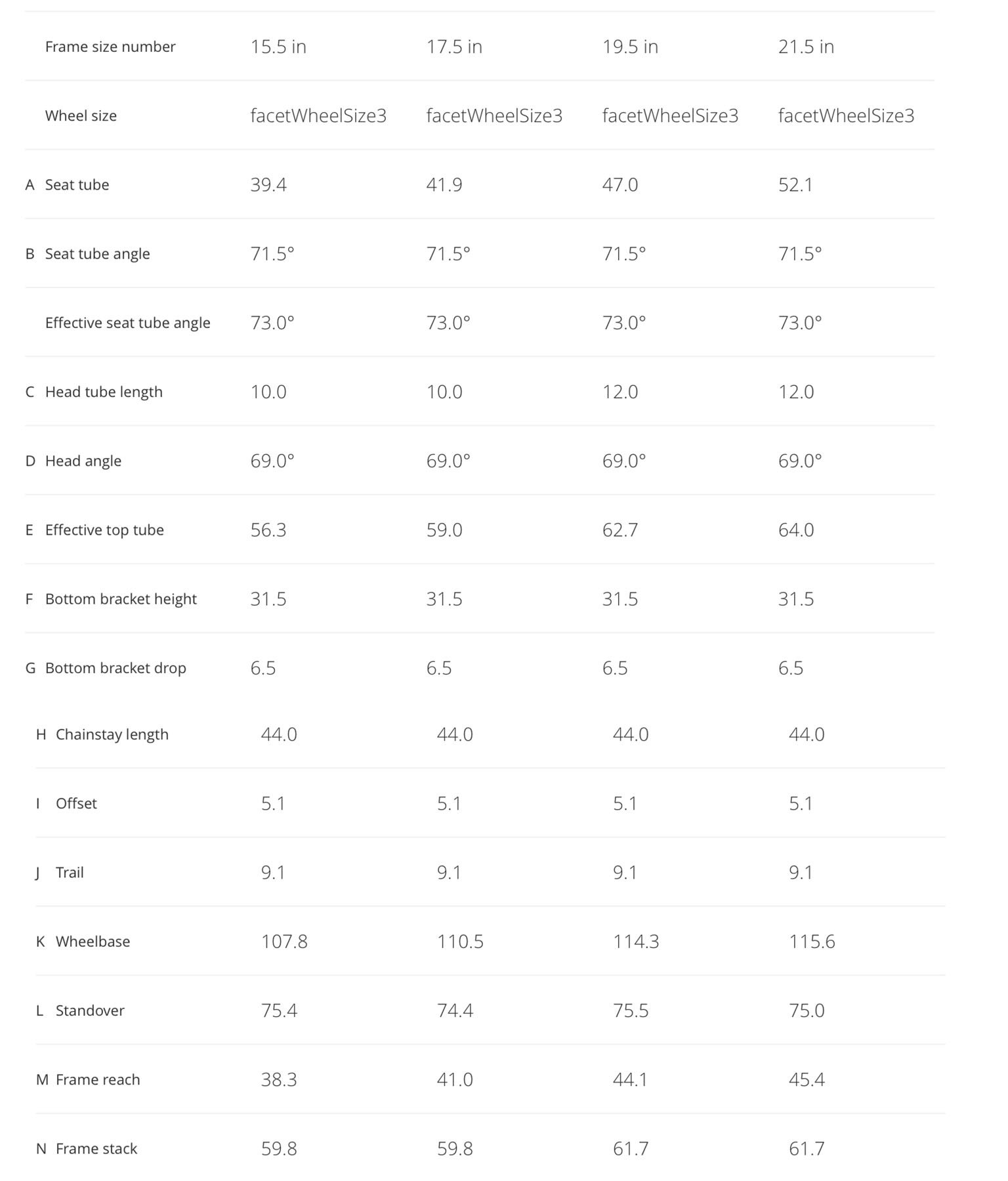
Task: Click the Seat tube row label
Action: [x=77, y=185]
